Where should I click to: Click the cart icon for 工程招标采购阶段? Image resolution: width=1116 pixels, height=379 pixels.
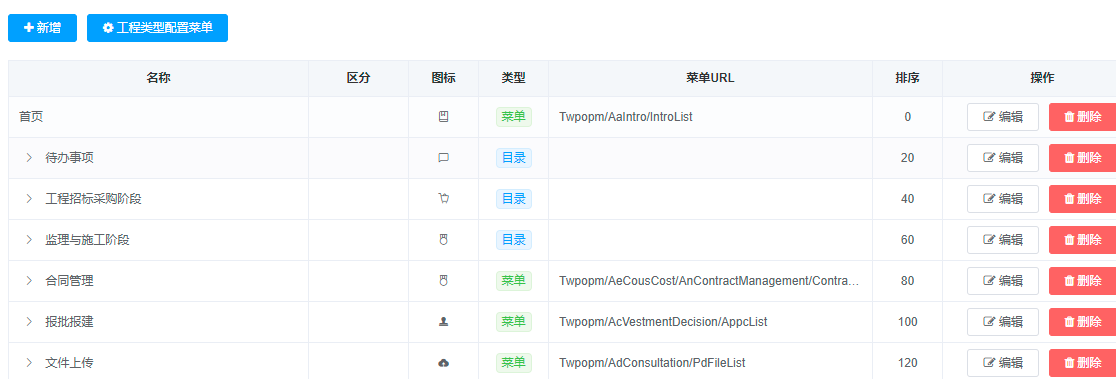click(443, 199)
